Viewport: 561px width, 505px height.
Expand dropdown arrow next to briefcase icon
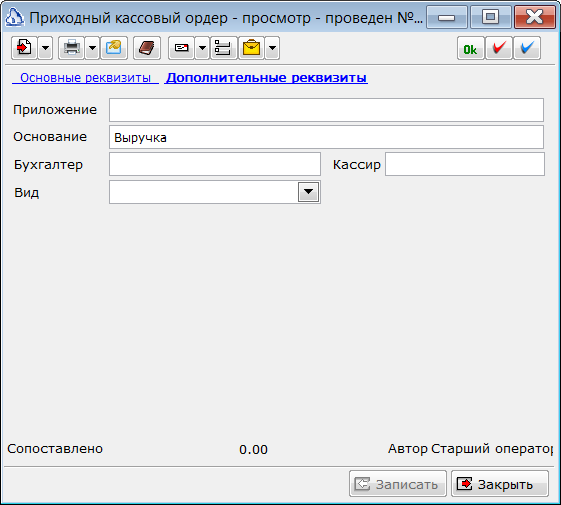[x=272, y=48]
